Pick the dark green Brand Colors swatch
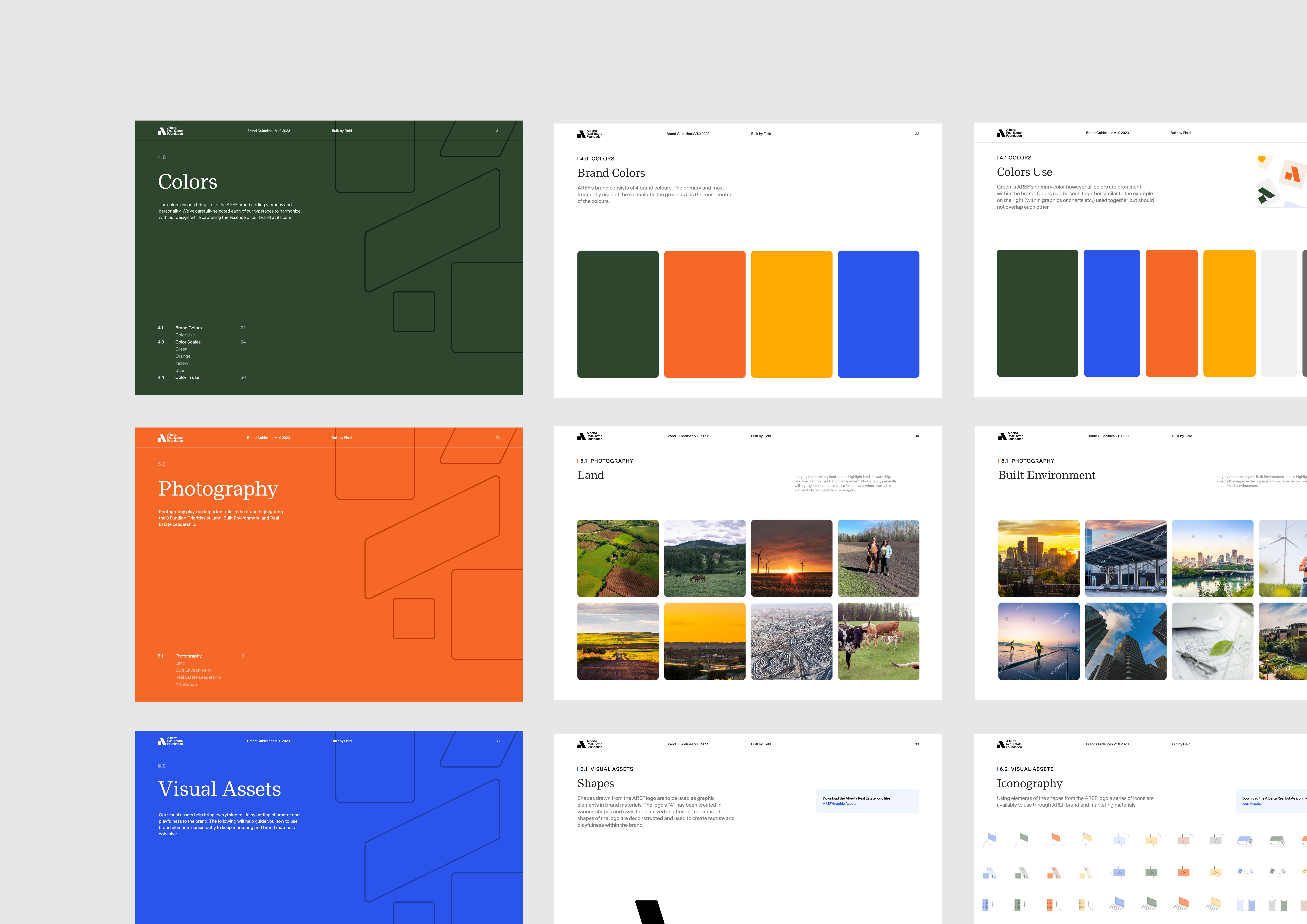Viewport: 1307px width, 924px height. click(618, 314)
